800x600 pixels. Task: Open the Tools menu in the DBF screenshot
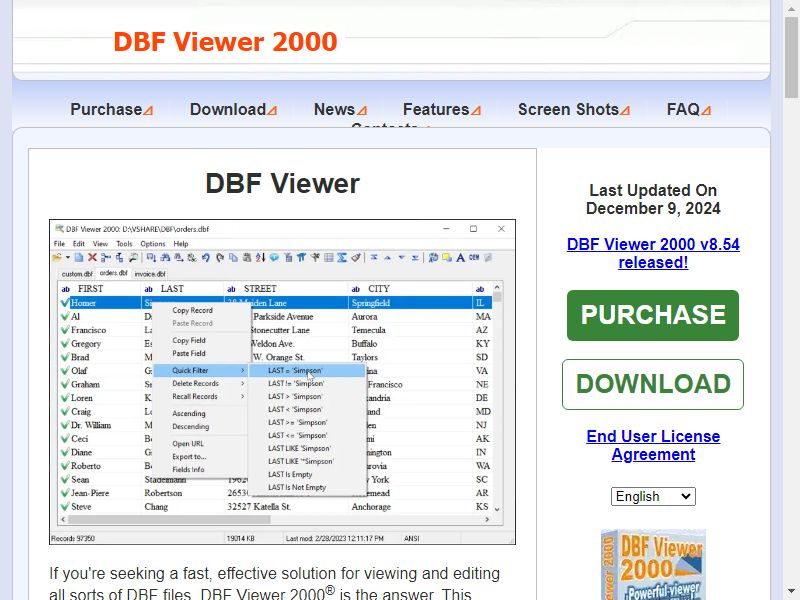coord(124,244)
